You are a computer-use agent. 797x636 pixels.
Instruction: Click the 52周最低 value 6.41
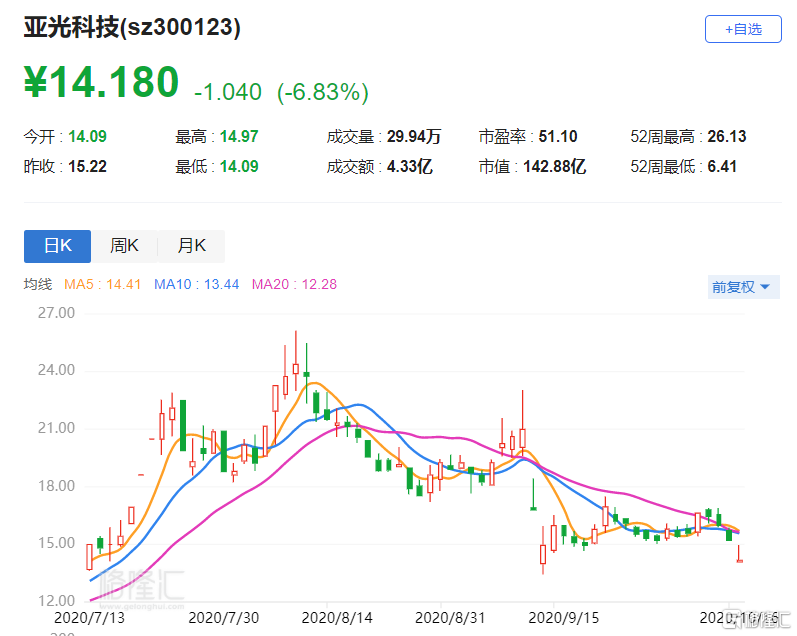(722, 166)
